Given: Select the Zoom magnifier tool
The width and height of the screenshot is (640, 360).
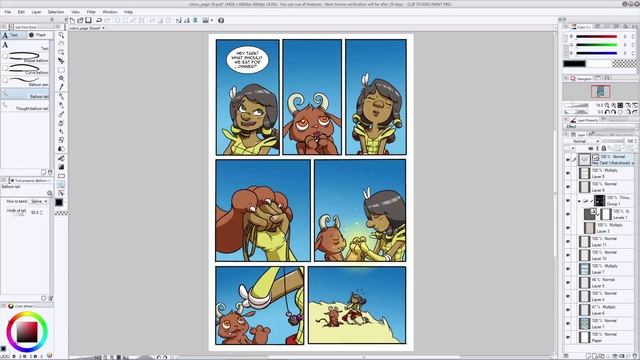Looking at the screenshot, I should click(x=61, y=35).
